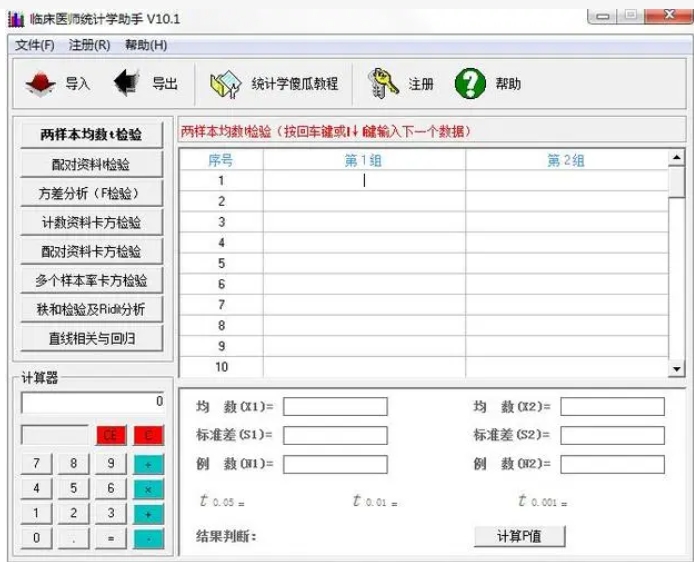
Task: Click the red Import (导入) icon
Action: click(40, 83)
